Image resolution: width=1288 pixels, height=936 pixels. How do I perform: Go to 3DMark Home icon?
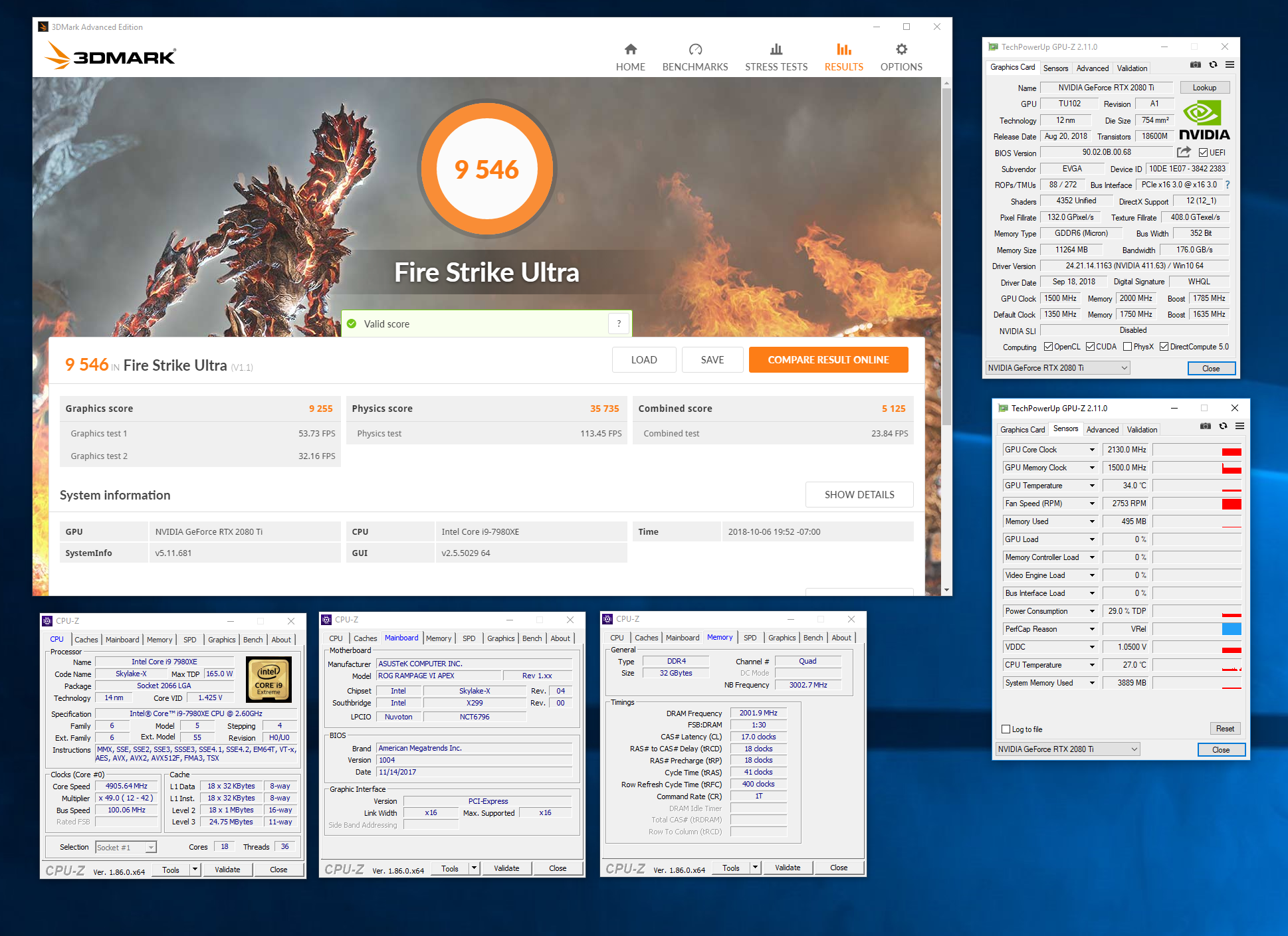tap(630, 49)
